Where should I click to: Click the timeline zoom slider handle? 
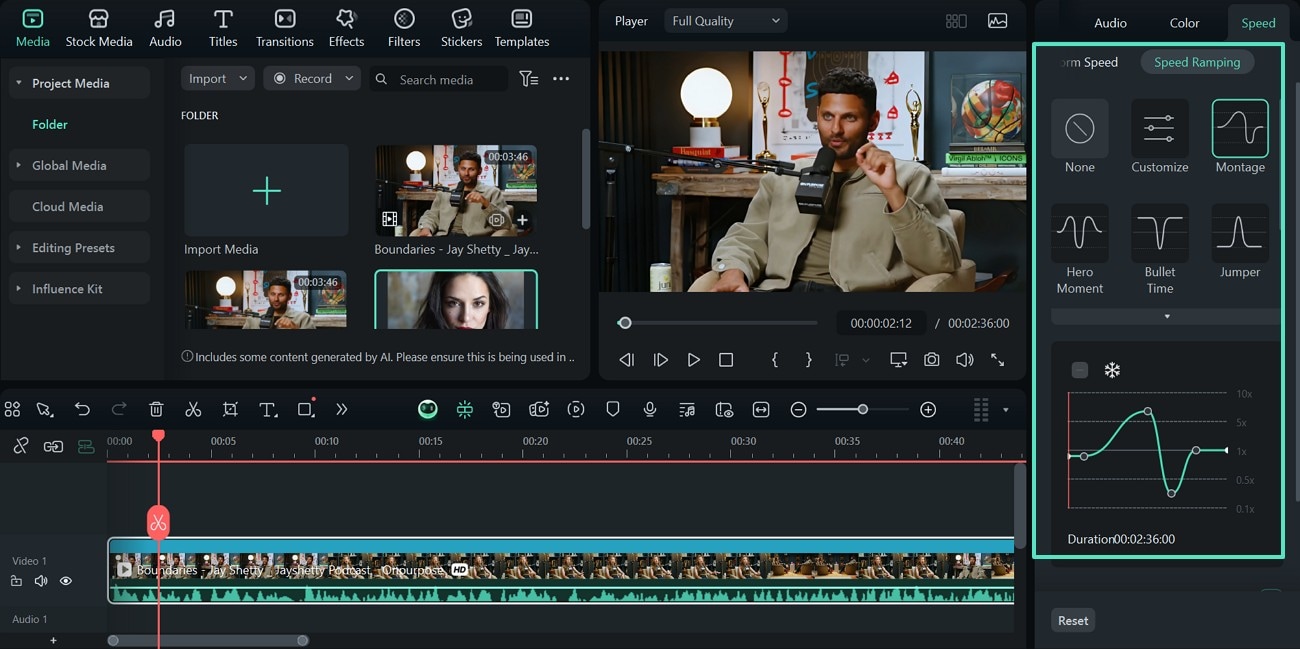point(862,409)
